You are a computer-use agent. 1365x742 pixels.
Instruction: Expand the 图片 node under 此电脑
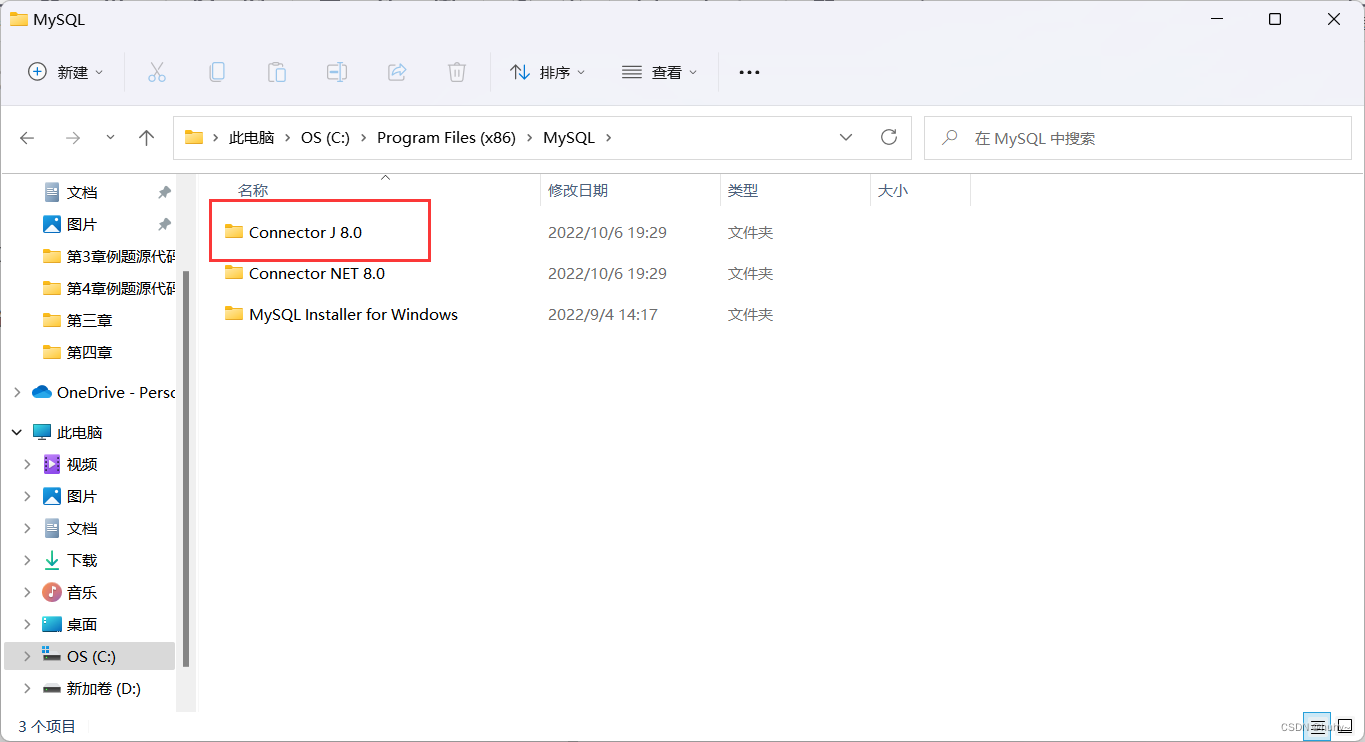(28, 496)
